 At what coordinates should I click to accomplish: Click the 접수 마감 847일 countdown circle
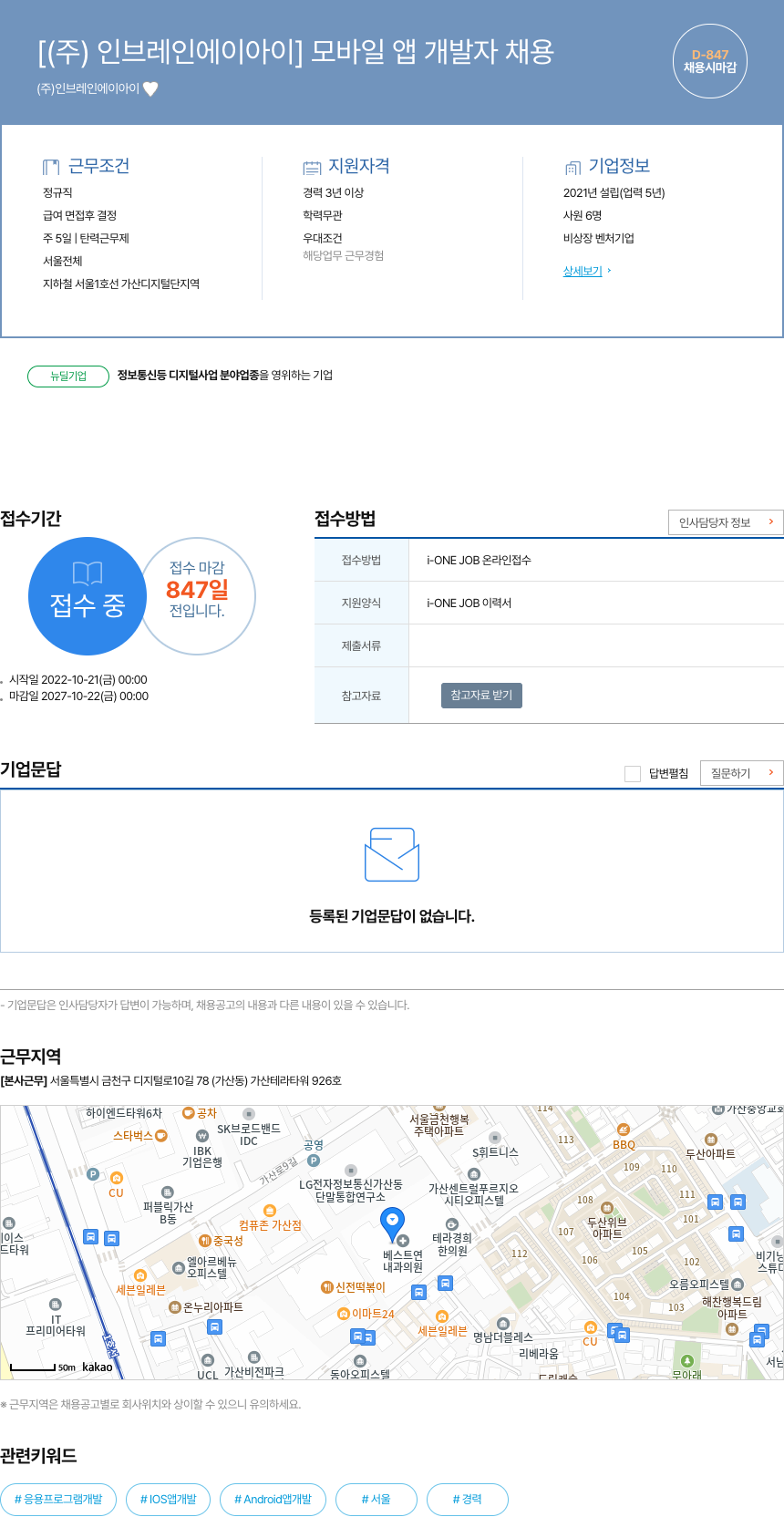197,596
